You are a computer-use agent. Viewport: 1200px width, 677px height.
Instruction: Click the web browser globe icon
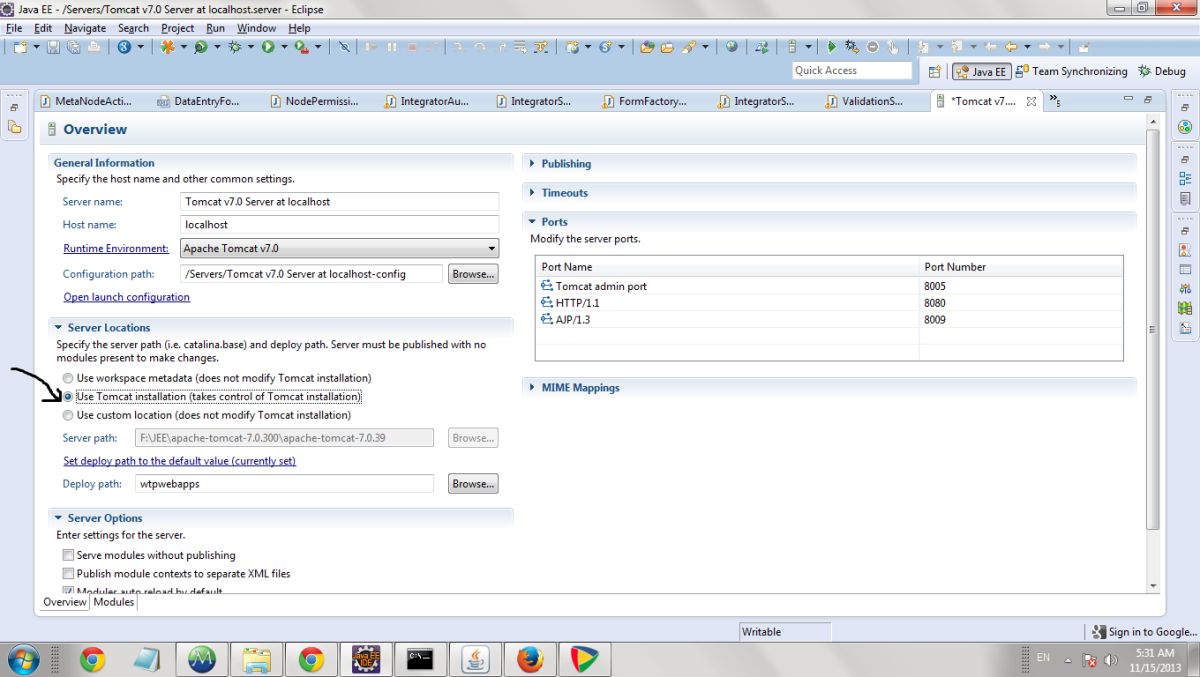click(x=732, y=46)
